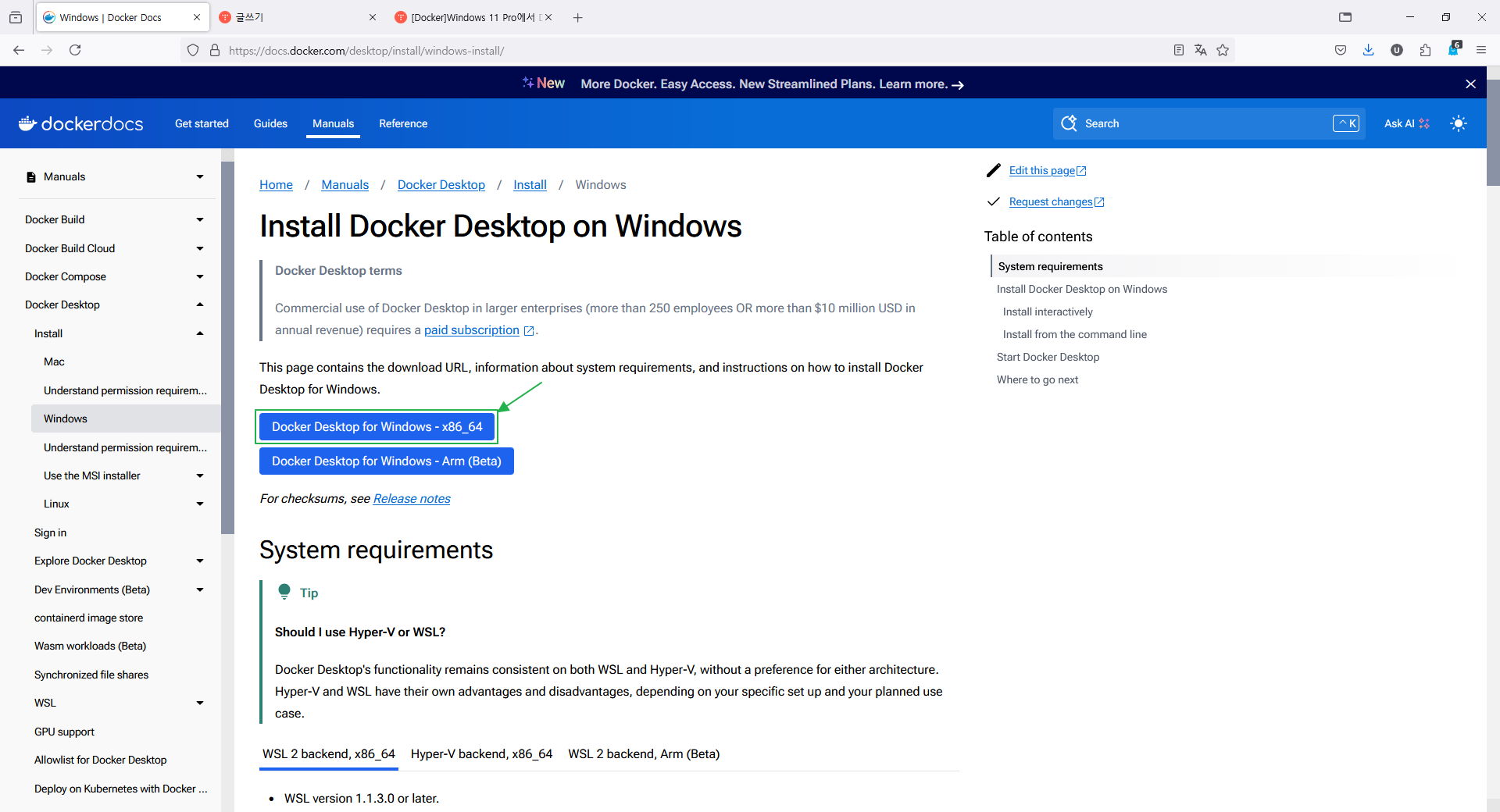
Task: Click the list all tabs icon
Action: 1345,17
